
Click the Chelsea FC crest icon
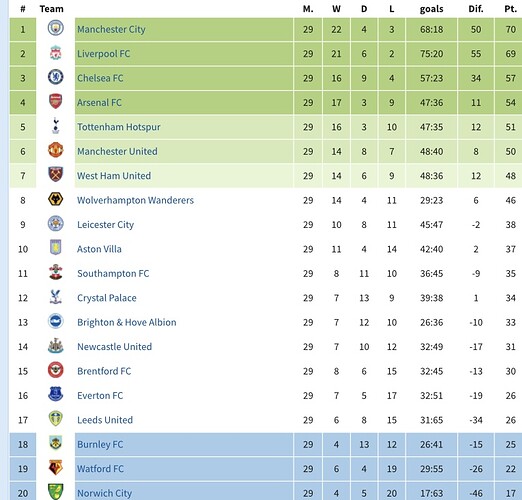[56, 77]
